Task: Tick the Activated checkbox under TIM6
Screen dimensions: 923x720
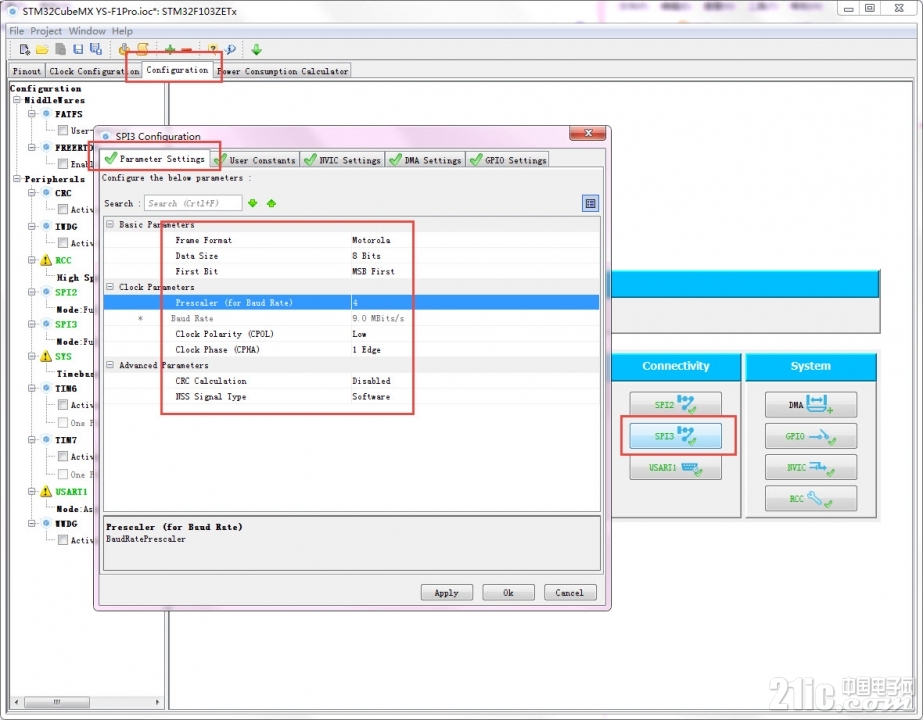Action: click(x=63, y=404)
